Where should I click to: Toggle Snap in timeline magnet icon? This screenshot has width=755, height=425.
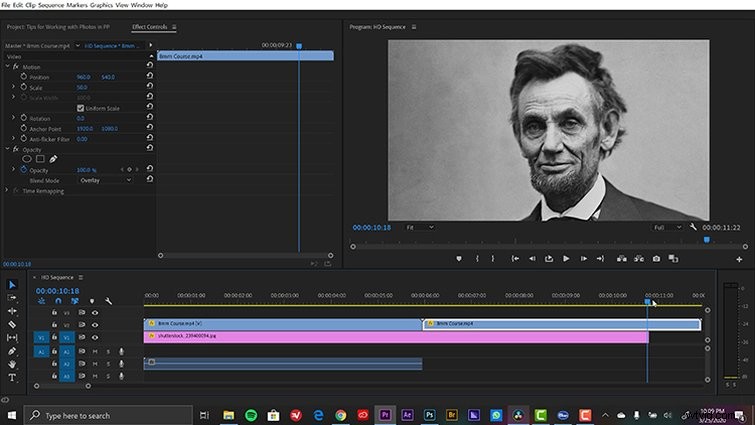point(58,301)
